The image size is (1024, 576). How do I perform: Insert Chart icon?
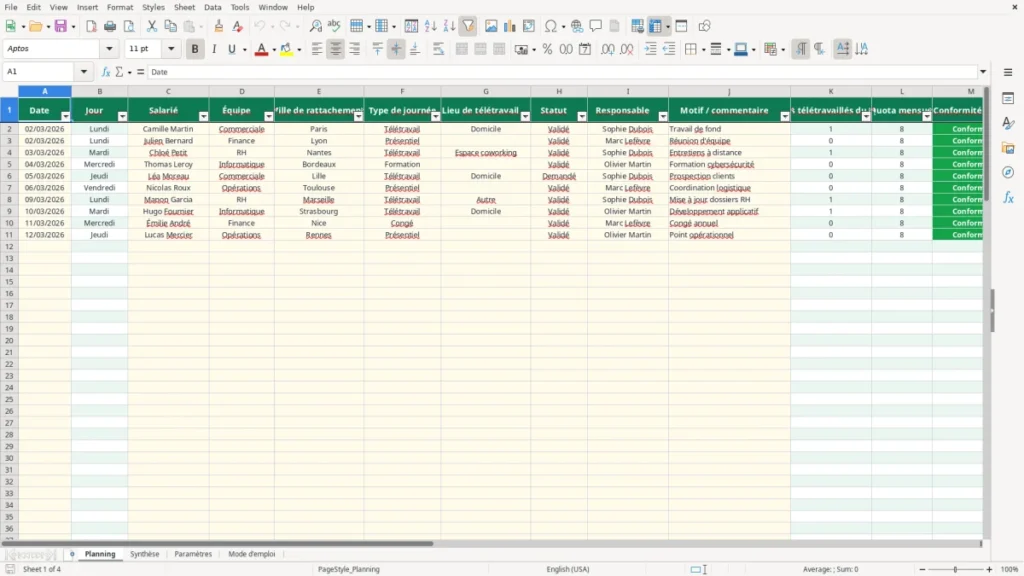(x=510, y=26)
